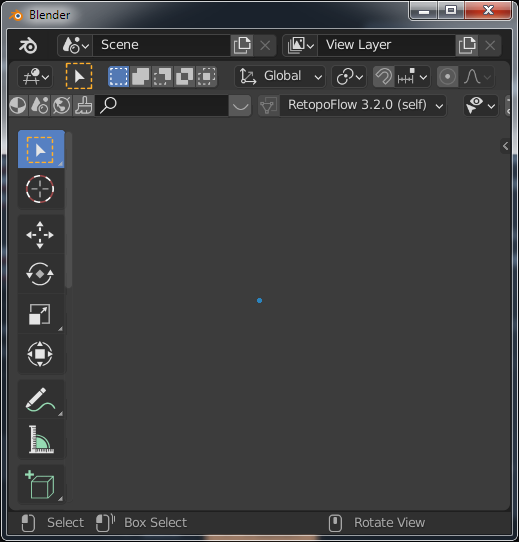Image resolution: width=519 pixels, height=542 pixels.
Task: Click the left mouse Select status icon
Action: pyautogui.click(x=28, y=523)
